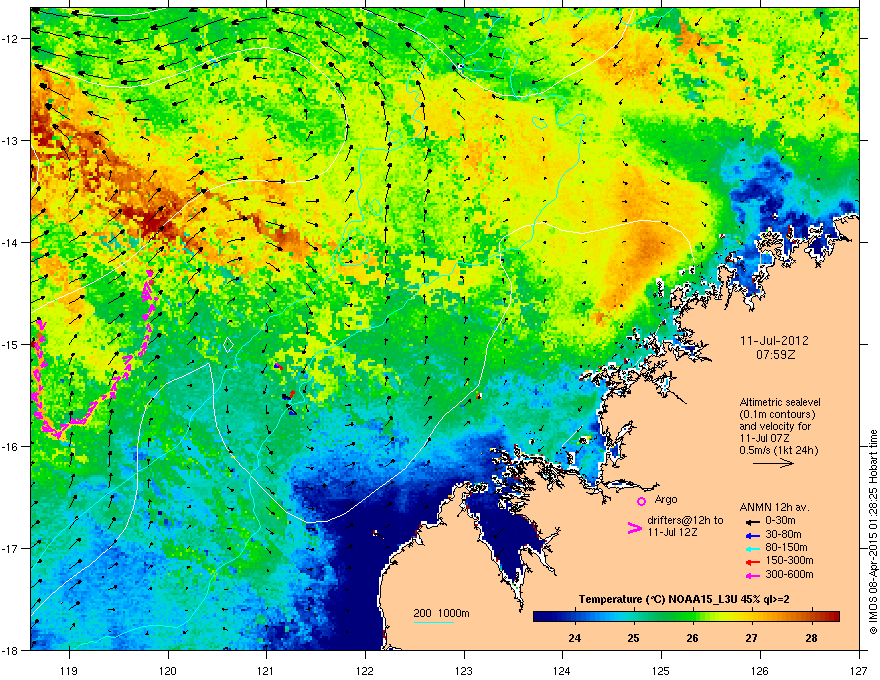Click the '80-150m' depth label

click(786, 547)
